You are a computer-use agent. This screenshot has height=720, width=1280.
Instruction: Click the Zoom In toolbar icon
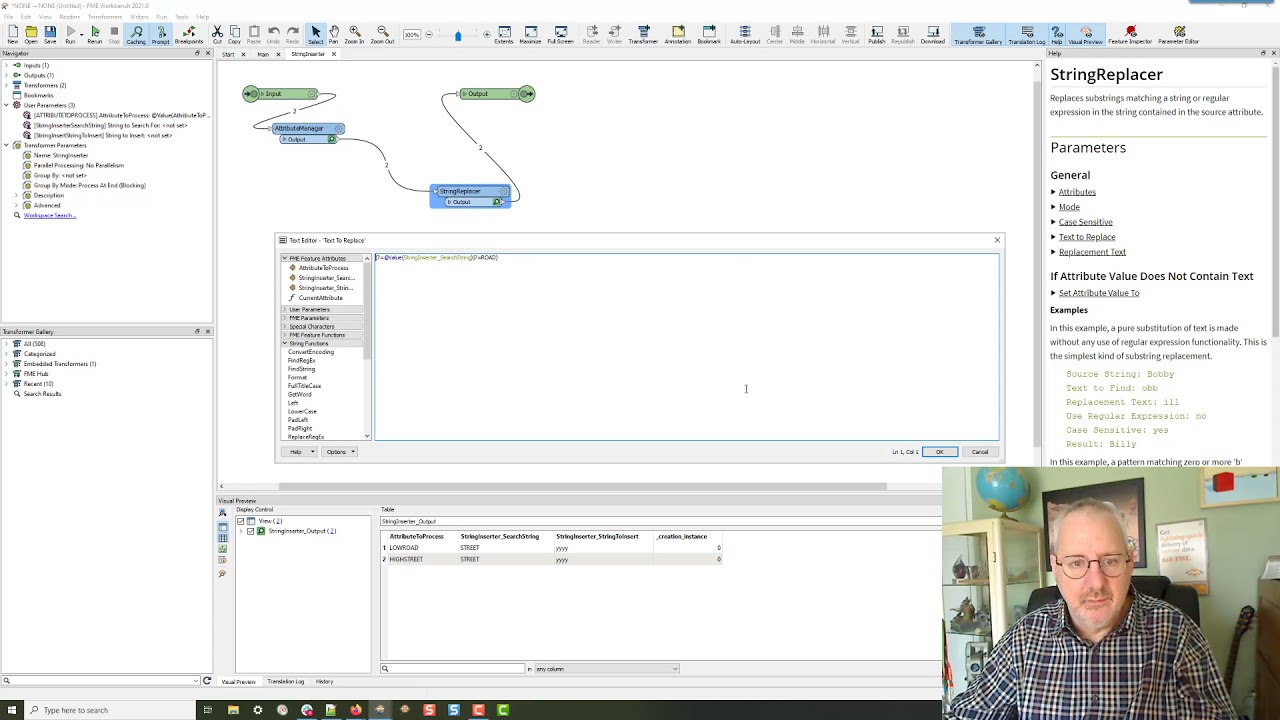(x=354, y=35)
